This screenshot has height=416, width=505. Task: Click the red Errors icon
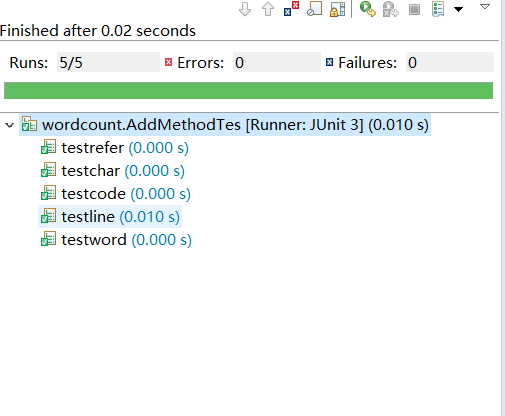(x=168, y=62)
